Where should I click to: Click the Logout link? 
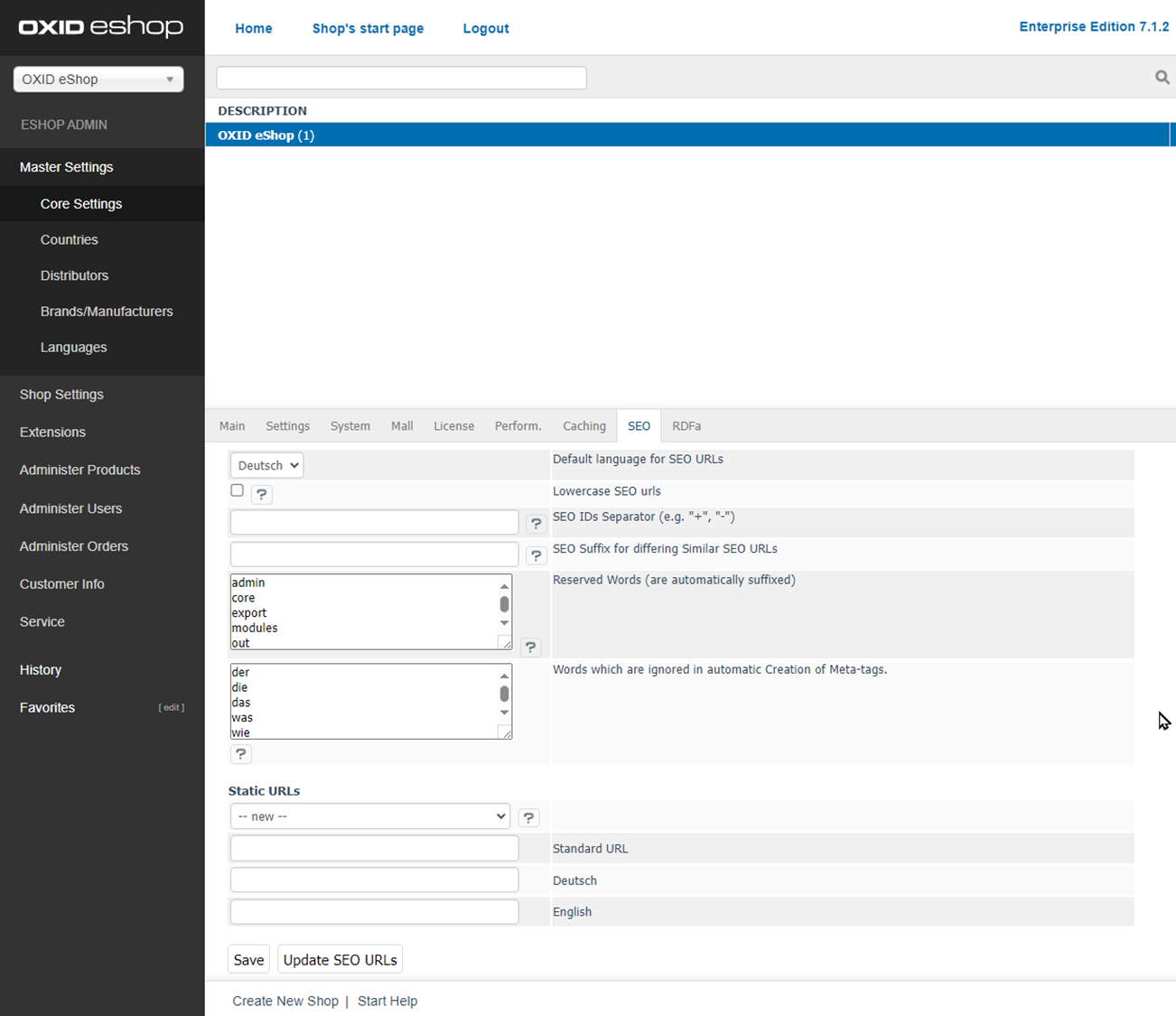[485, 29]
